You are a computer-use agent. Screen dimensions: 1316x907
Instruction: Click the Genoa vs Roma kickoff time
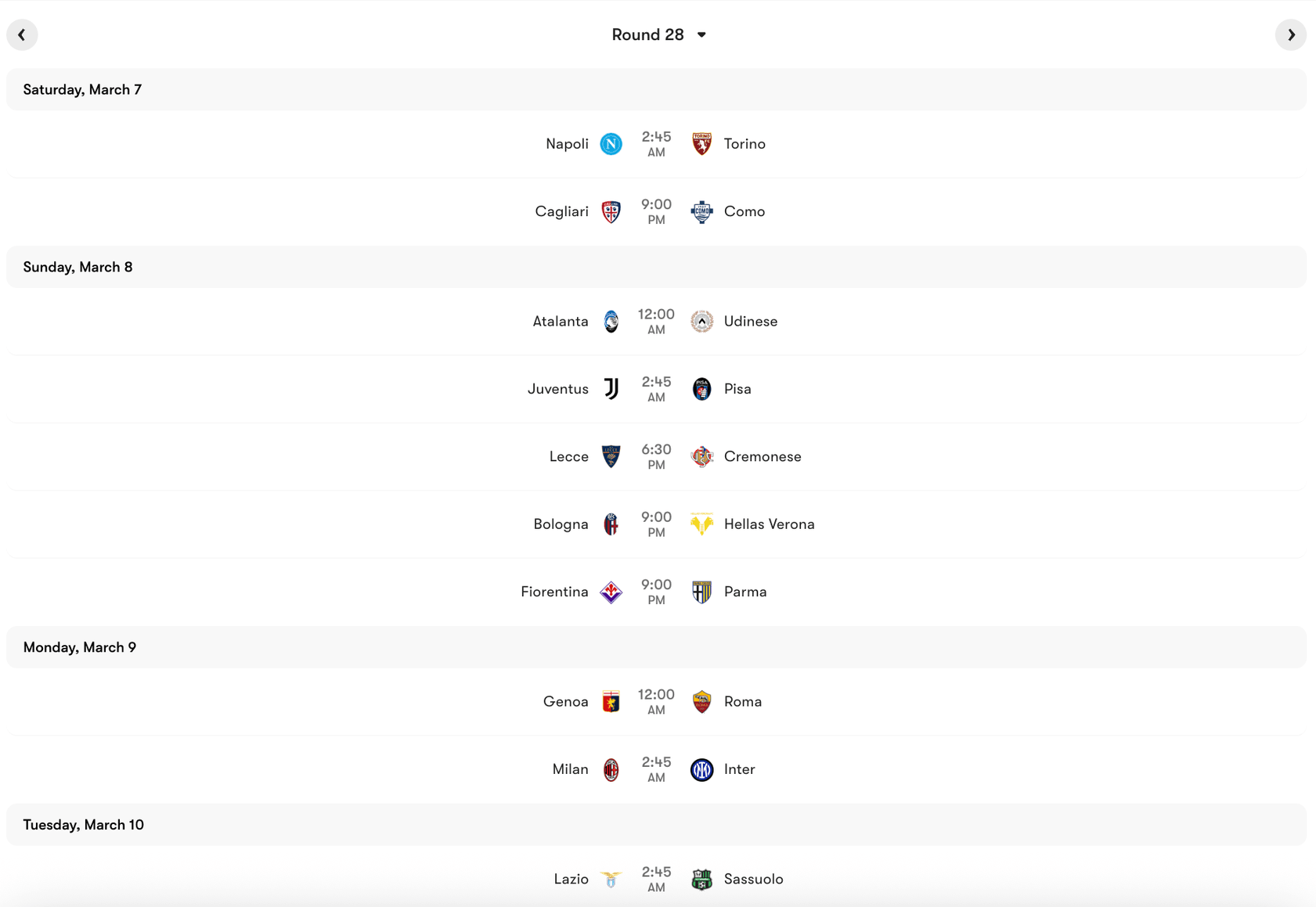(x=656, y=701)
